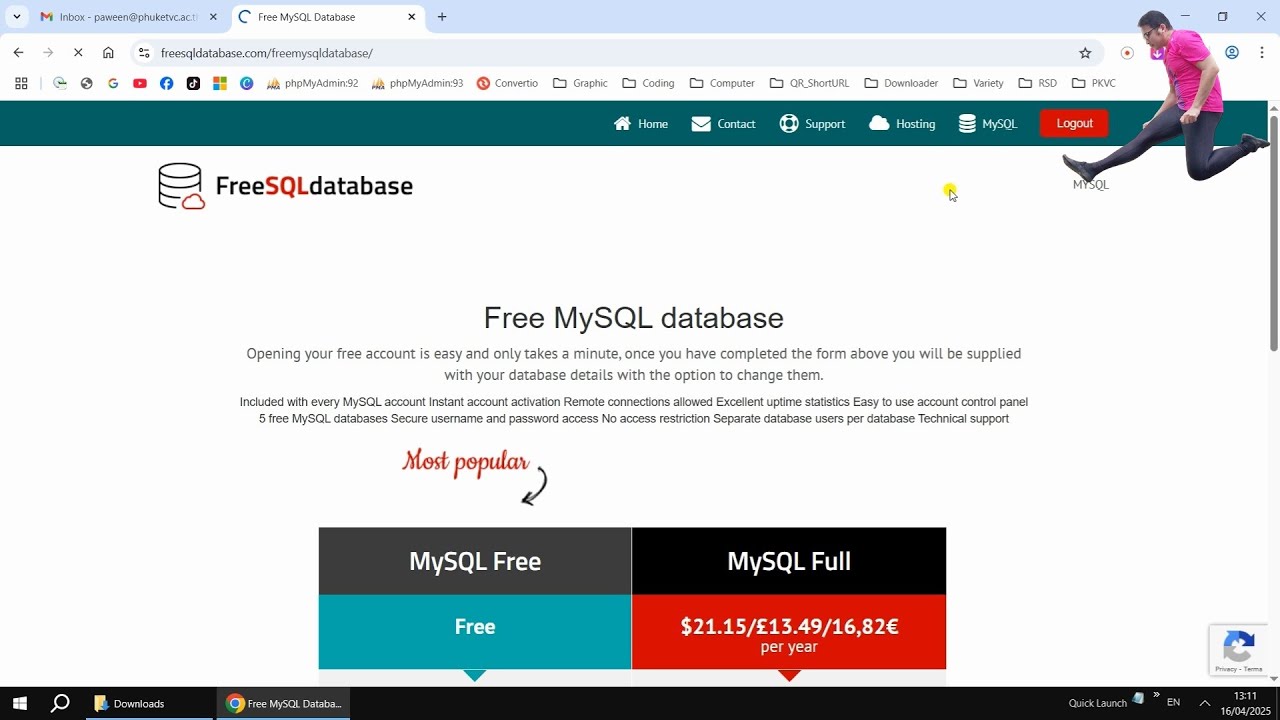Click the Quick Launch item icon in taskbar
This screenshot has height=720, width=1280.
click(x=1138, y=698)
